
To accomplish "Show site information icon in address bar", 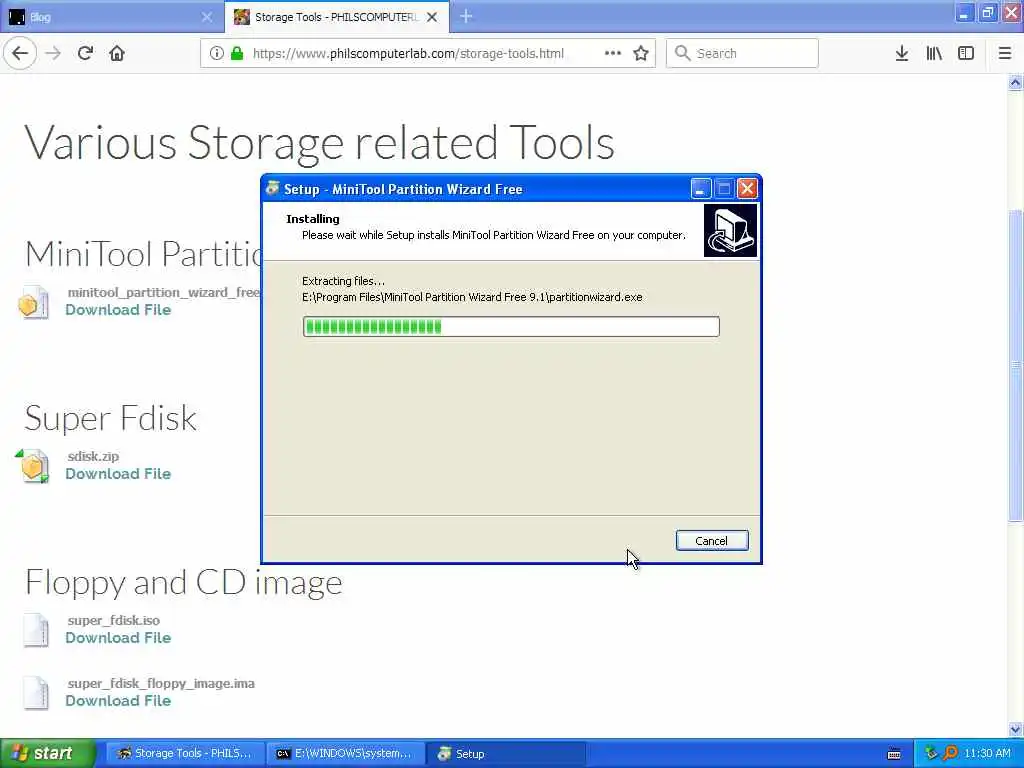I will click(x=216, y=53).
